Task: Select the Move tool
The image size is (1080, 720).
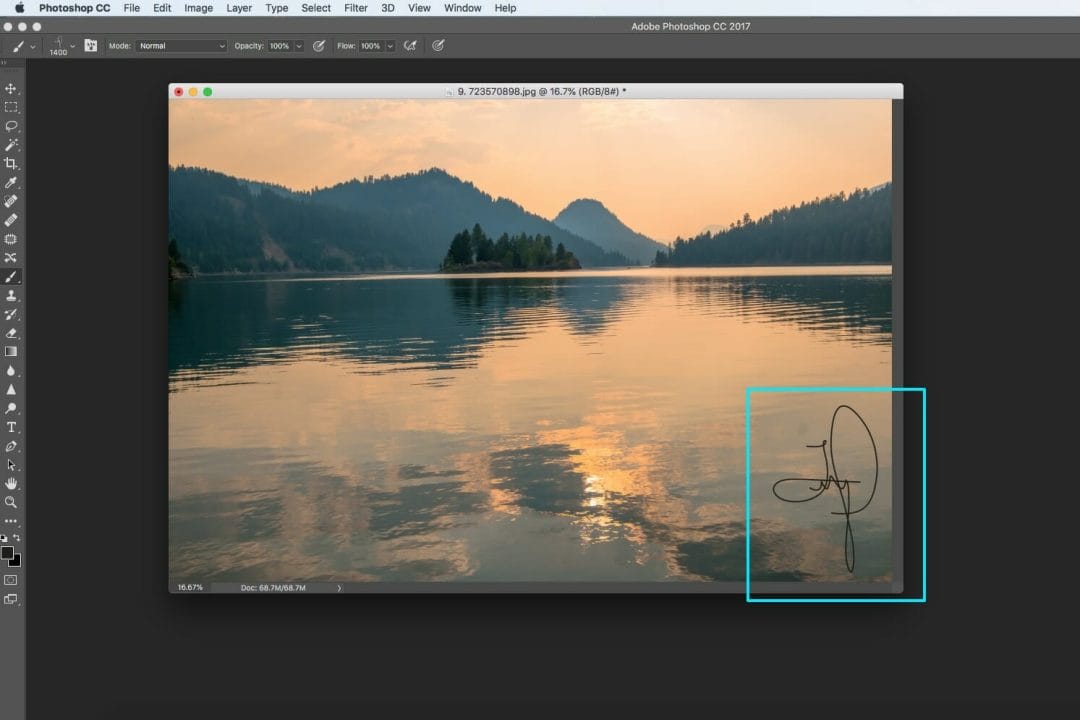Action: click(11, 89)
